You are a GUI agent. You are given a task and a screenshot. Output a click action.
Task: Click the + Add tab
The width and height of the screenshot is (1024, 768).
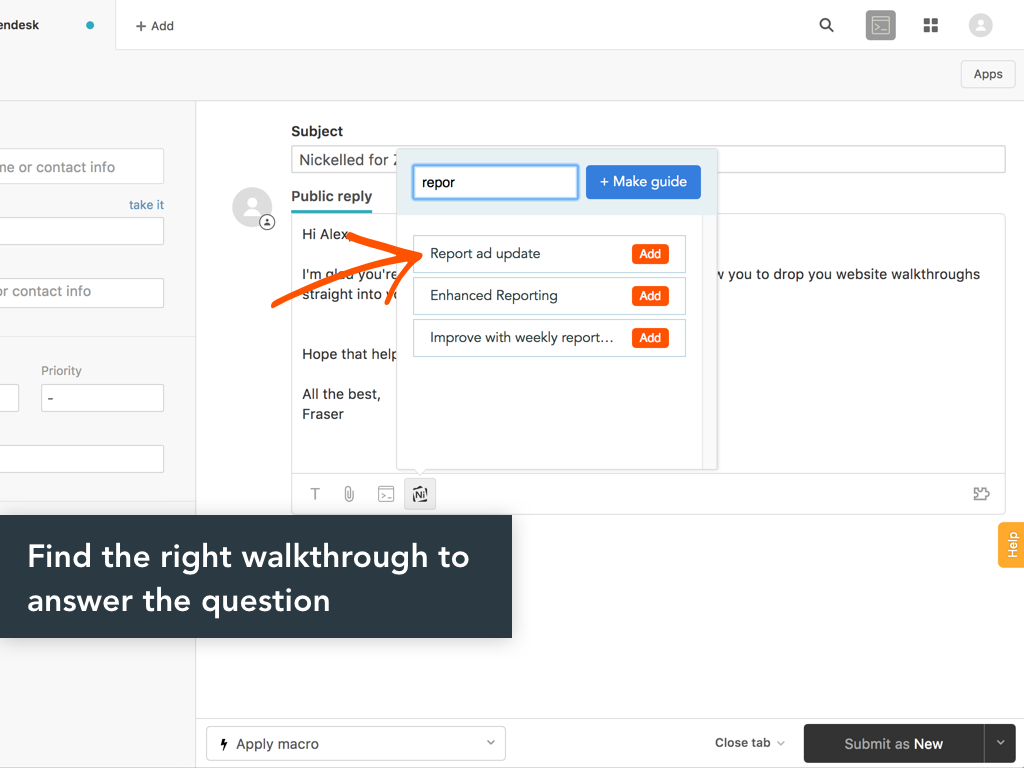click(x=154, y=26)
